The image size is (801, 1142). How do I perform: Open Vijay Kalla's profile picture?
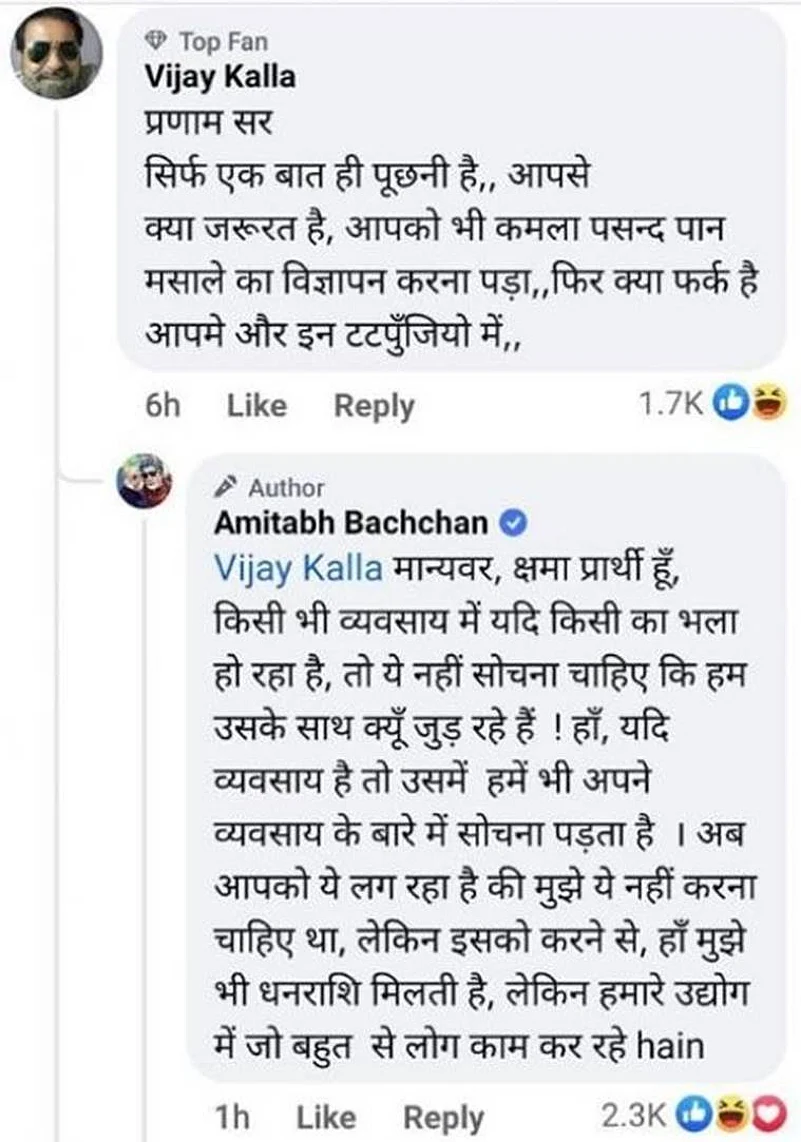click(56, 54)
